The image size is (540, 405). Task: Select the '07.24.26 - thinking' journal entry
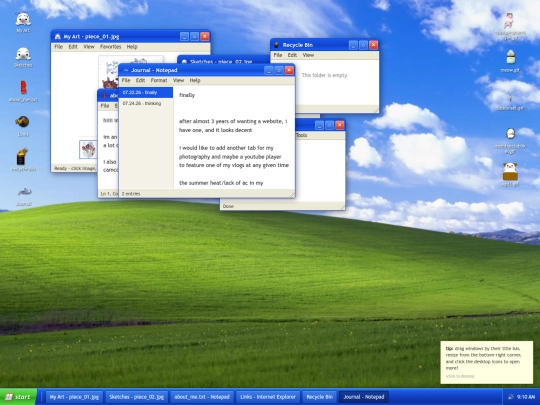coord(146,103)
